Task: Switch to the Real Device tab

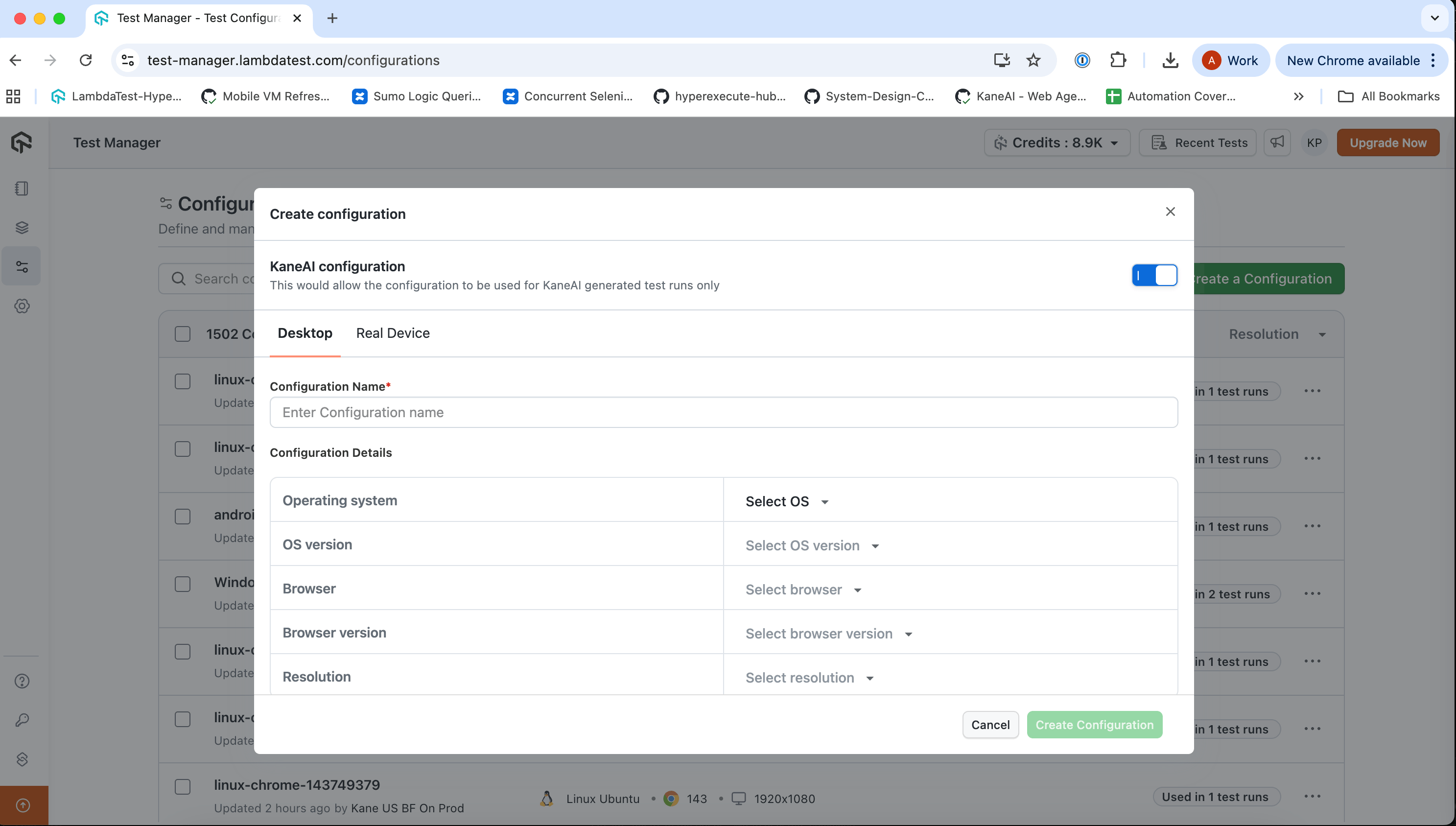Action: coord(393,333)
